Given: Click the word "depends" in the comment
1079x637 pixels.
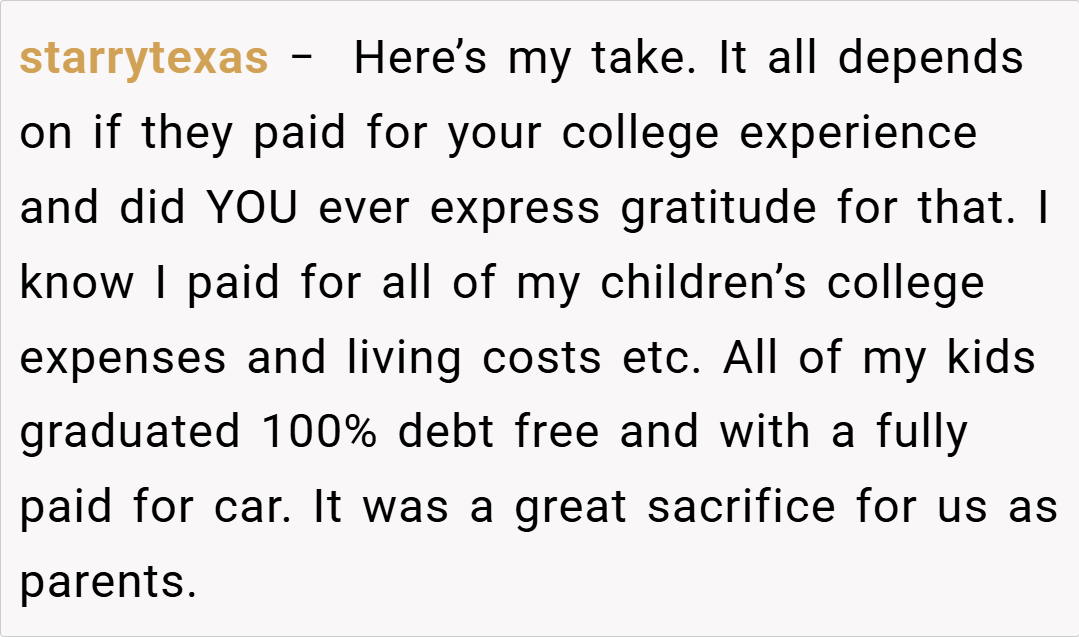Looking at the screenshot, I should click(930, 59).
